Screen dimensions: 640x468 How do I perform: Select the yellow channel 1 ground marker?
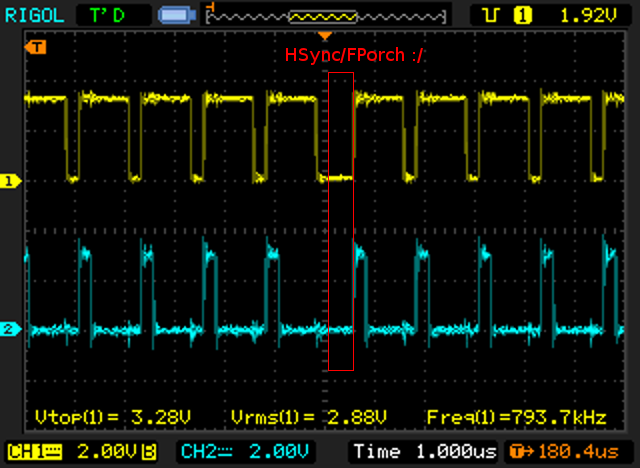coord(11,181)
